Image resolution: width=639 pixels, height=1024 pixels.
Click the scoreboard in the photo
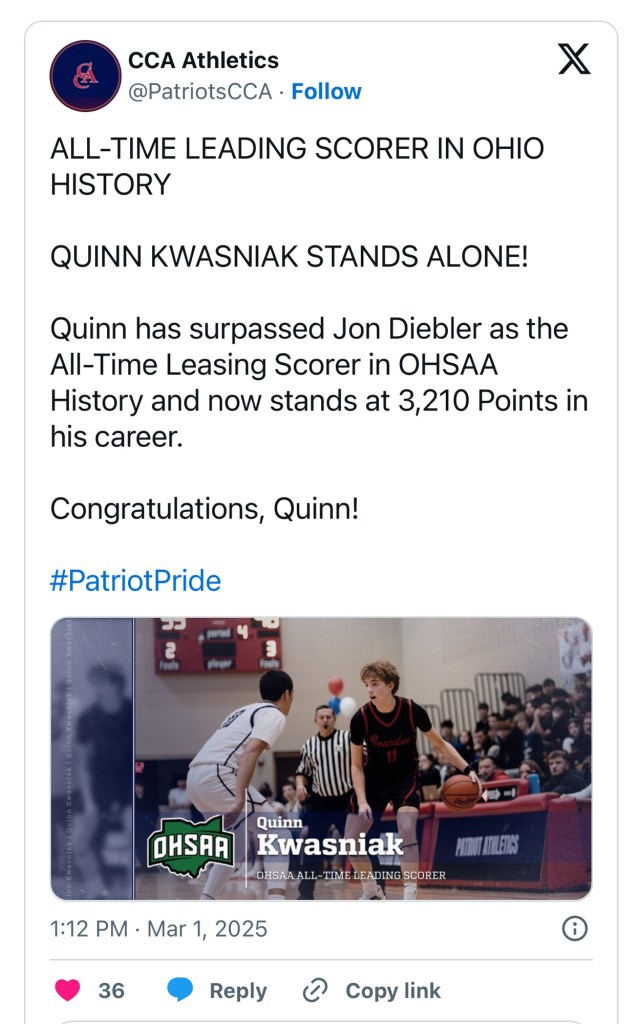click(217, 646)
